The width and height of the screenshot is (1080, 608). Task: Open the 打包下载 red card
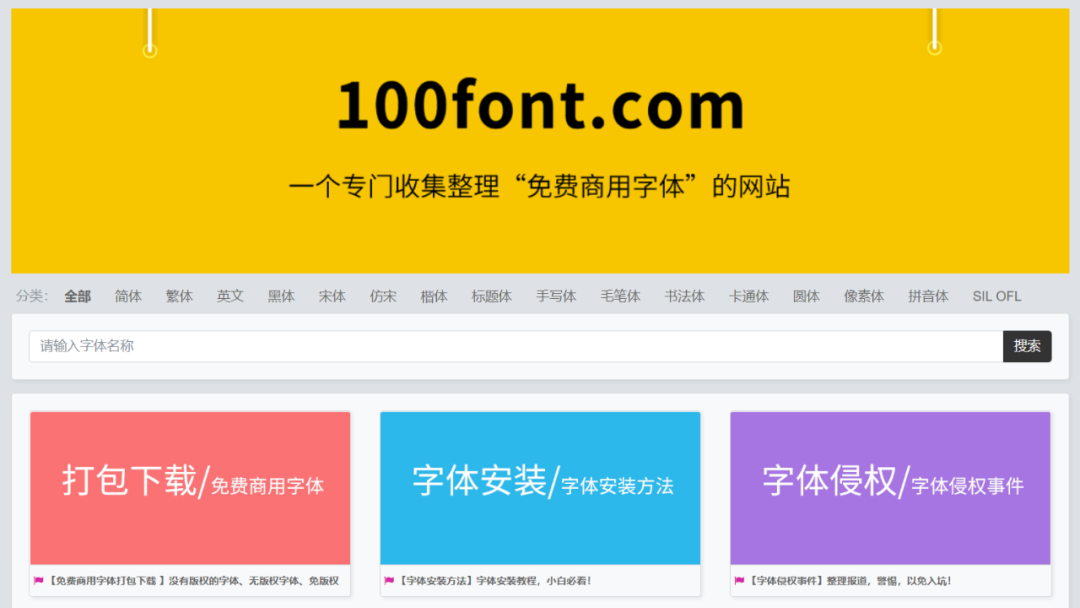[x=190, y=488]
